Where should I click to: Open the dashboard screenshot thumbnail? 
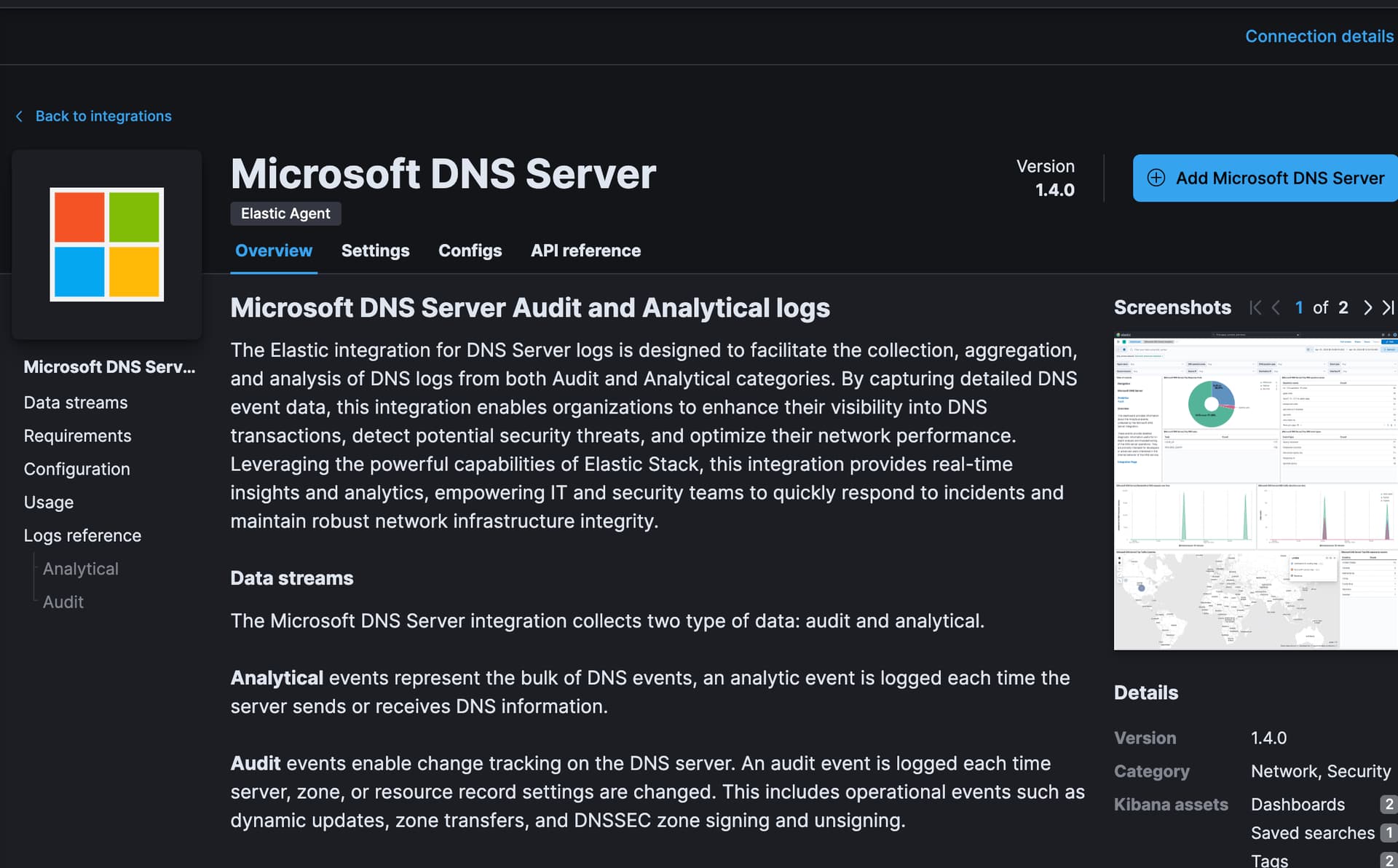click(1255, 492)
